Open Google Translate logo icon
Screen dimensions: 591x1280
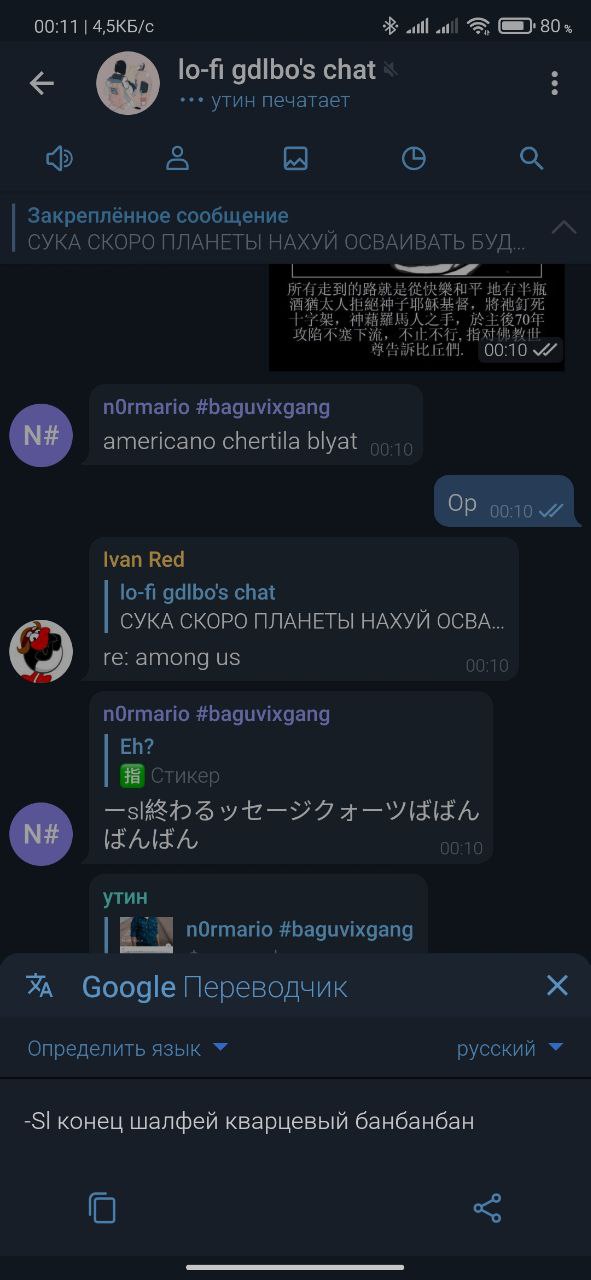coord(40,986)
